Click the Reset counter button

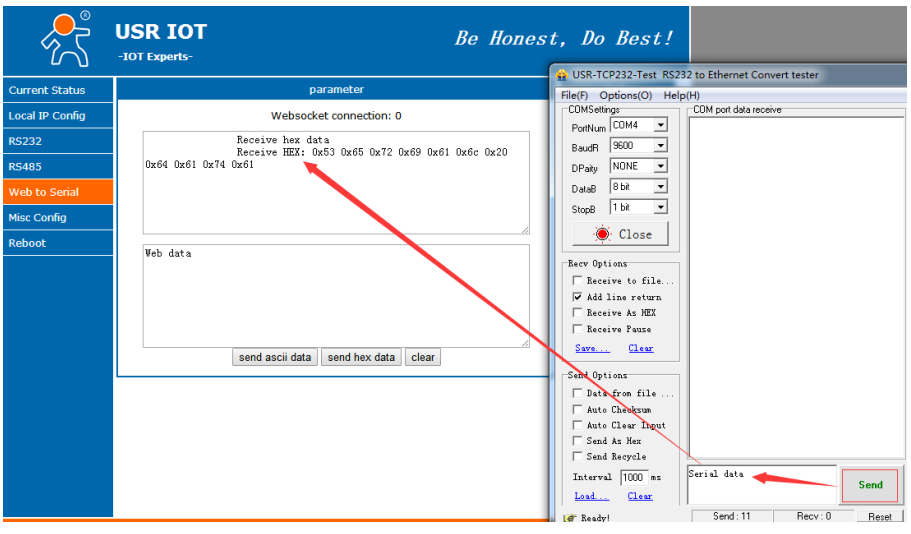click(880, 517)
